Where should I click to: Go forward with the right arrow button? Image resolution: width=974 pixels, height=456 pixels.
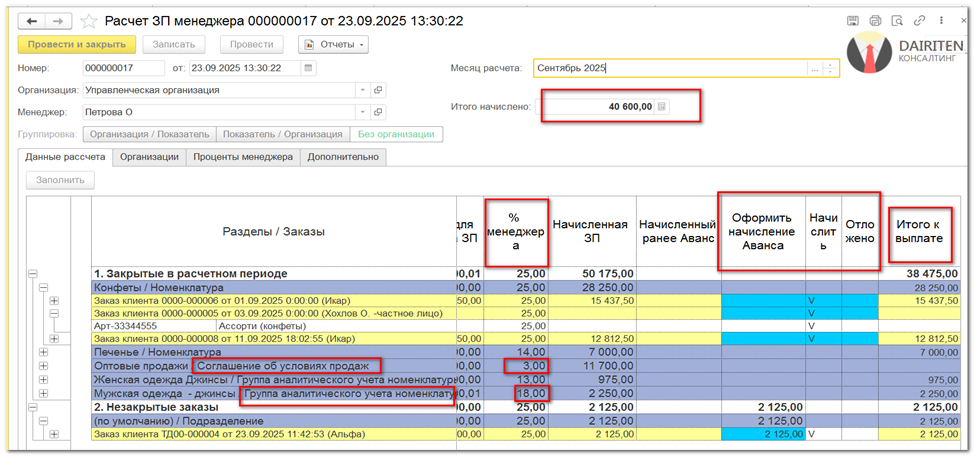point(58,21)
